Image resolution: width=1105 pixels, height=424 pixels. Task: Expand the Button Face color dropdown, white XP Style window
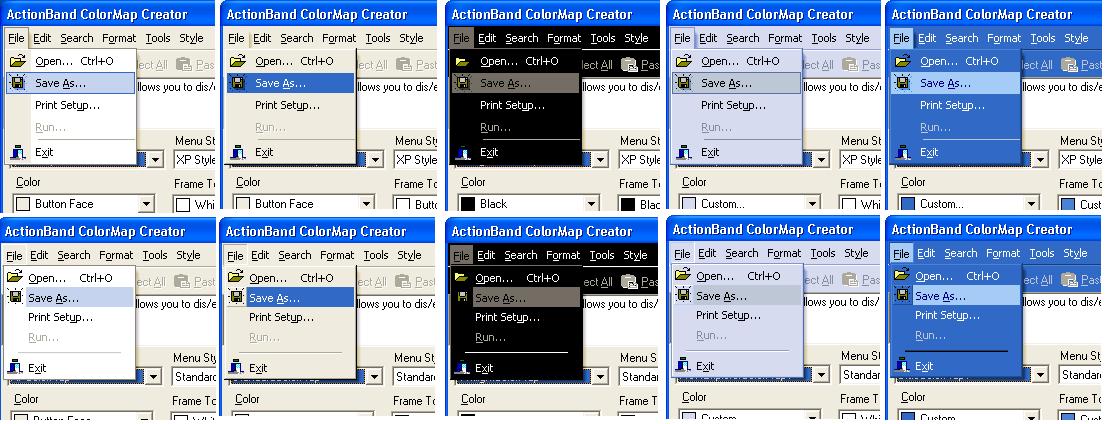[x=146, y=204]
